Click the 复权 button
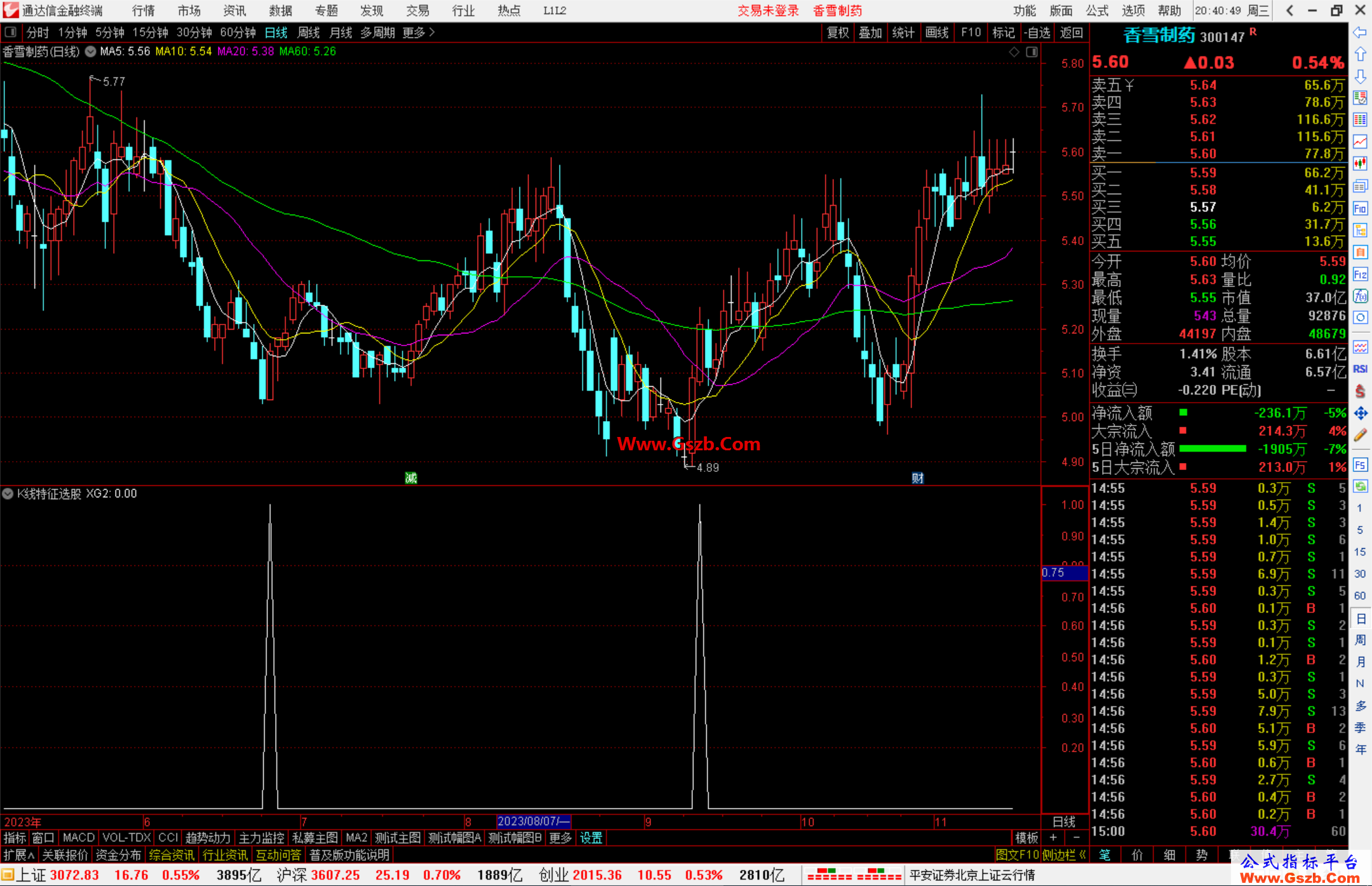This screenshot has height=886, width=1372. point(838,32)
